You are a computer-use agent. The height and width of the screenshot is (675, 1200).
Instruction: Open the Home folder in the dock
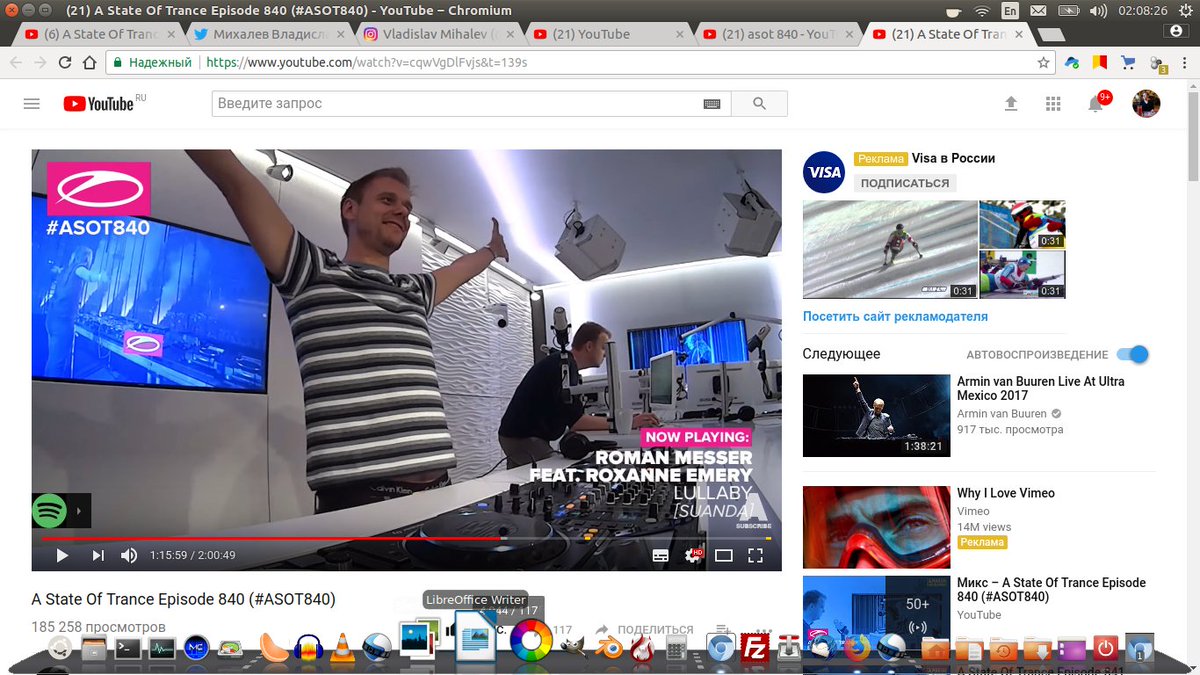coord(935,647)
